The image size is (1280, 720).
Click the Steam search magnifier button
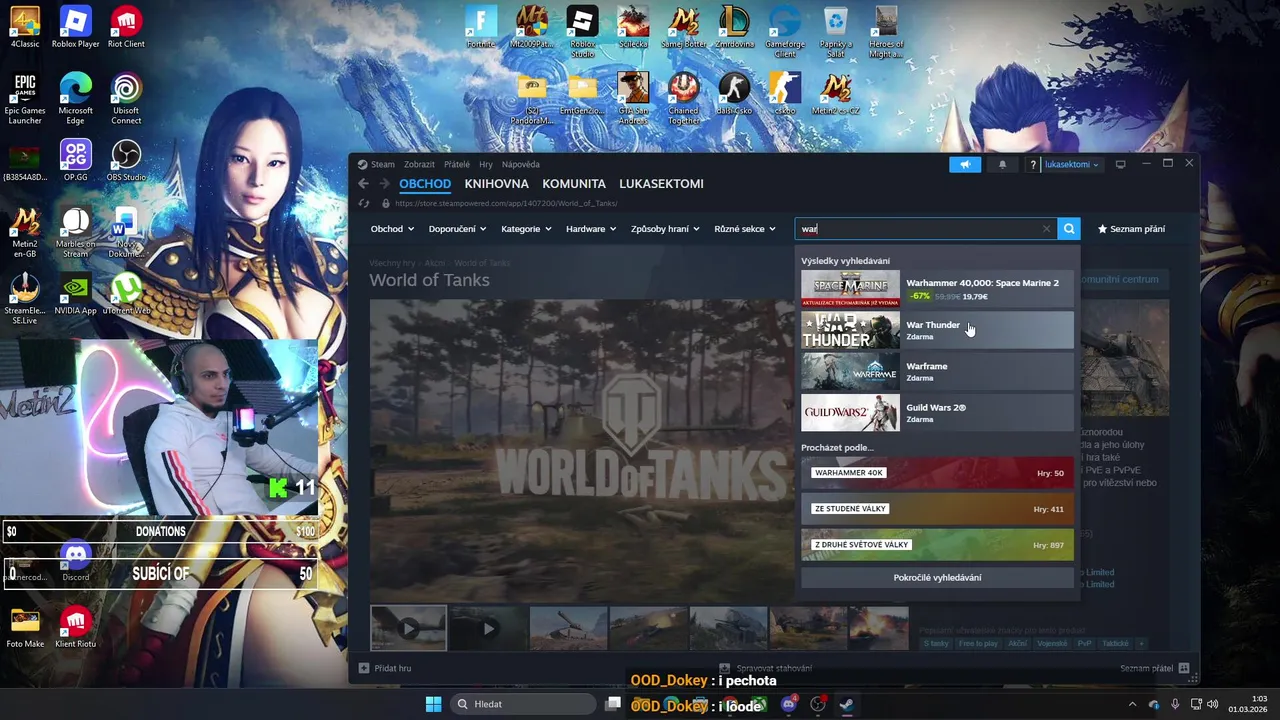click(1069, 229)
